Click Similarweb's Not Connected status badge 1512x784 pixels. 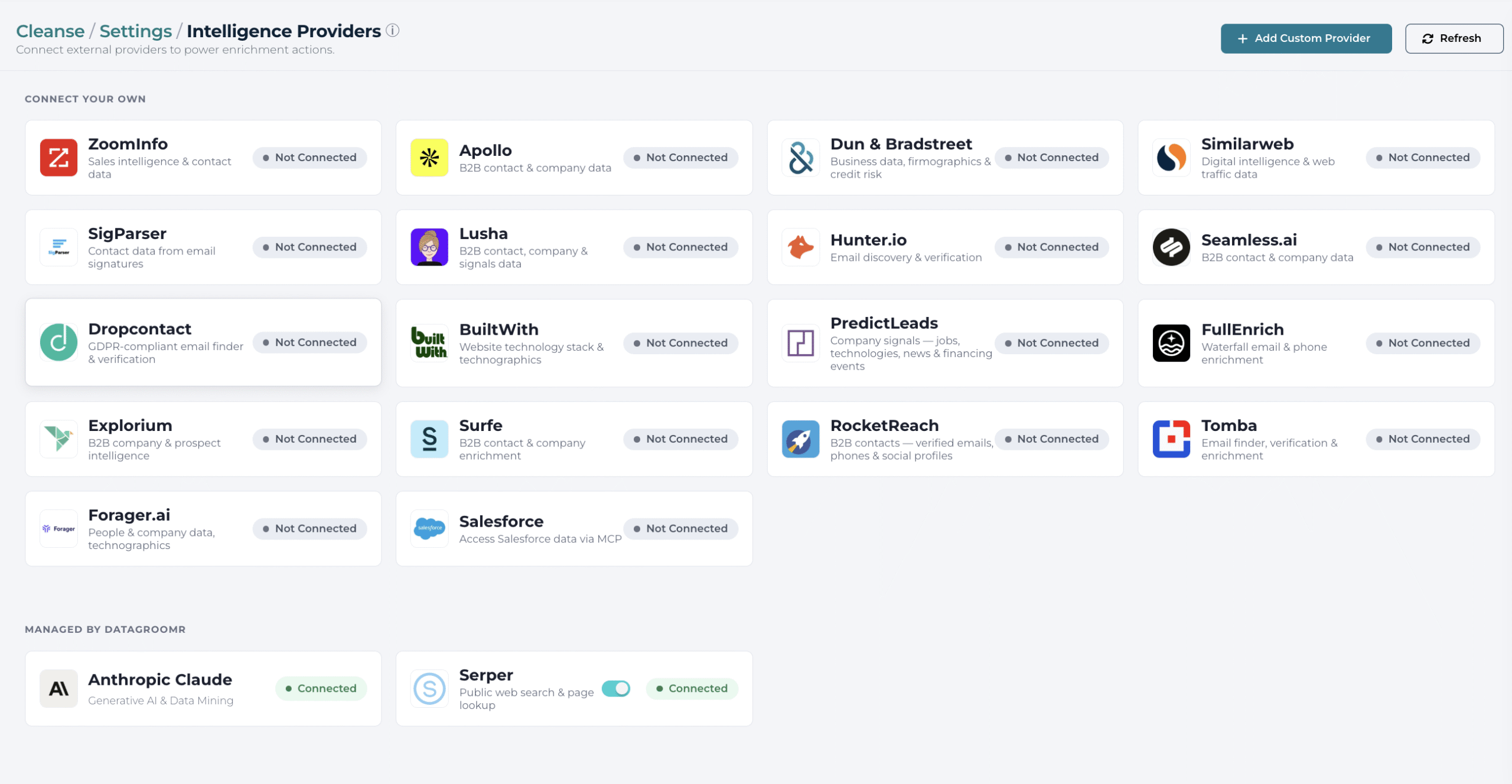point(1423,158)
